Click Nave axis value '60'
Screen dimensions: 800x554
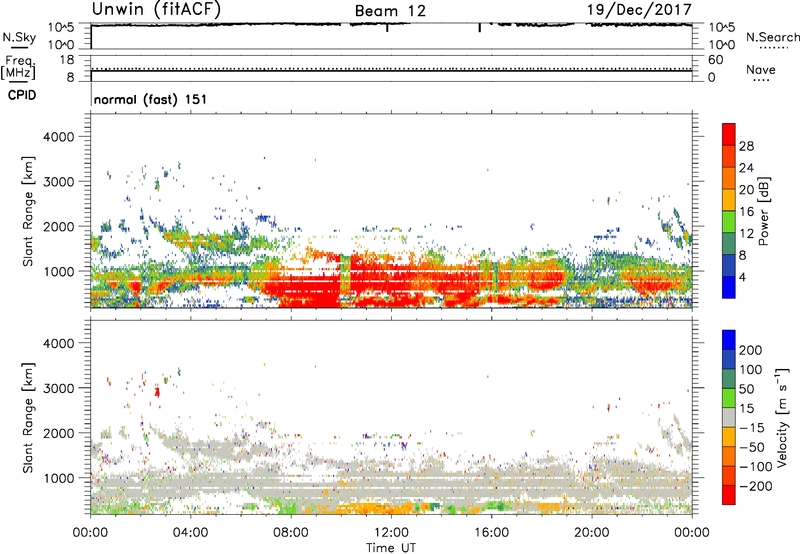(x=715, y=60)
